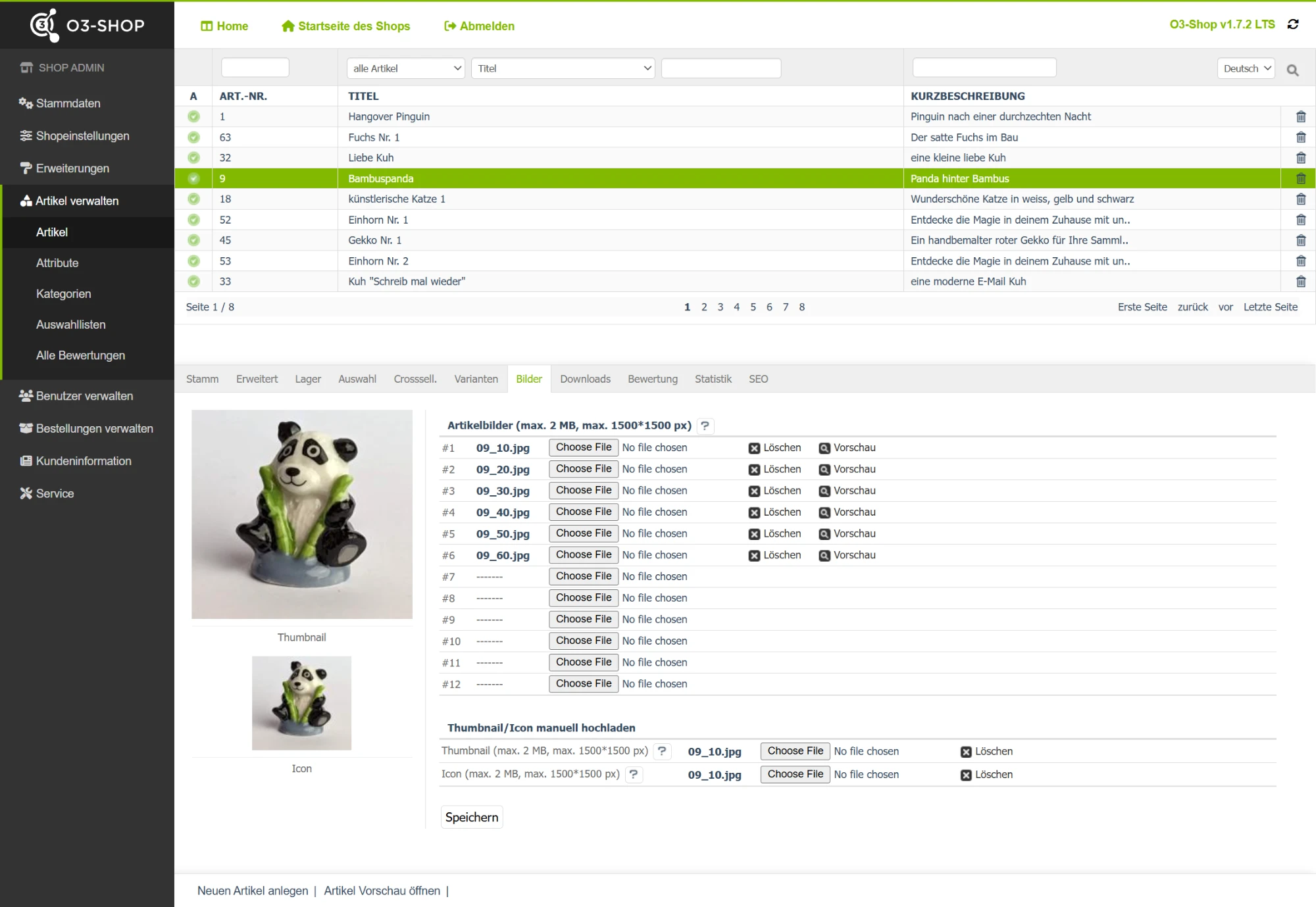The width and height of the screenshot is (1316, 907).
Task: Click the Abmelden logout link
Action: (480, 26)
